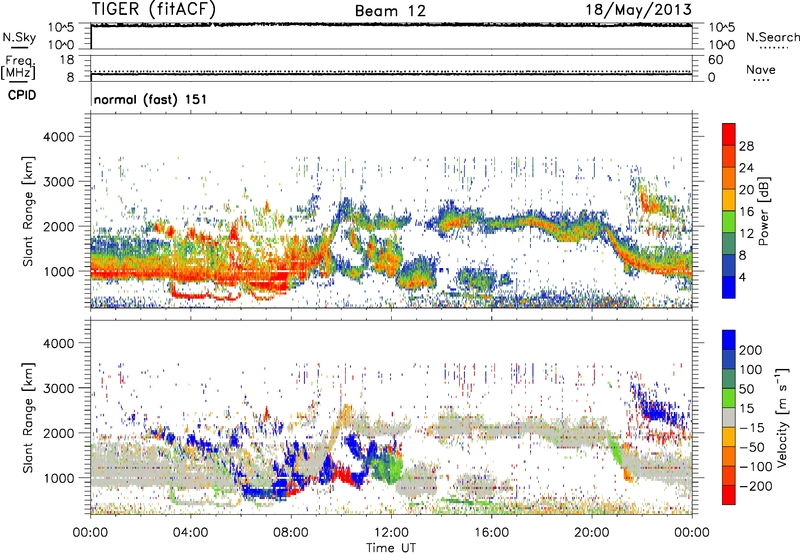Click the "TIGER (fitACF)" plot title

tap(154, 9)
